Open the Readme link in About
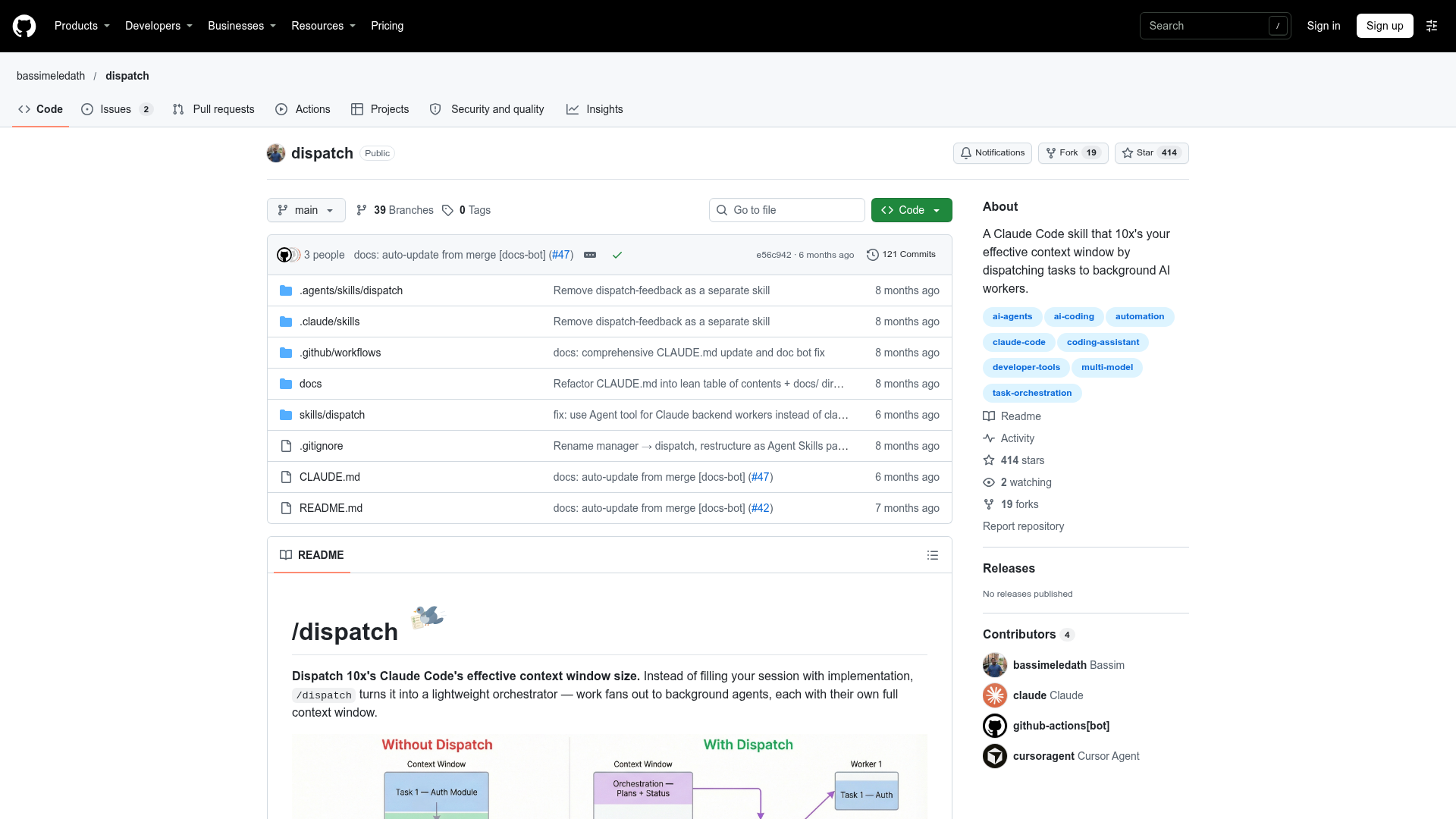 tap(1012, 416)
